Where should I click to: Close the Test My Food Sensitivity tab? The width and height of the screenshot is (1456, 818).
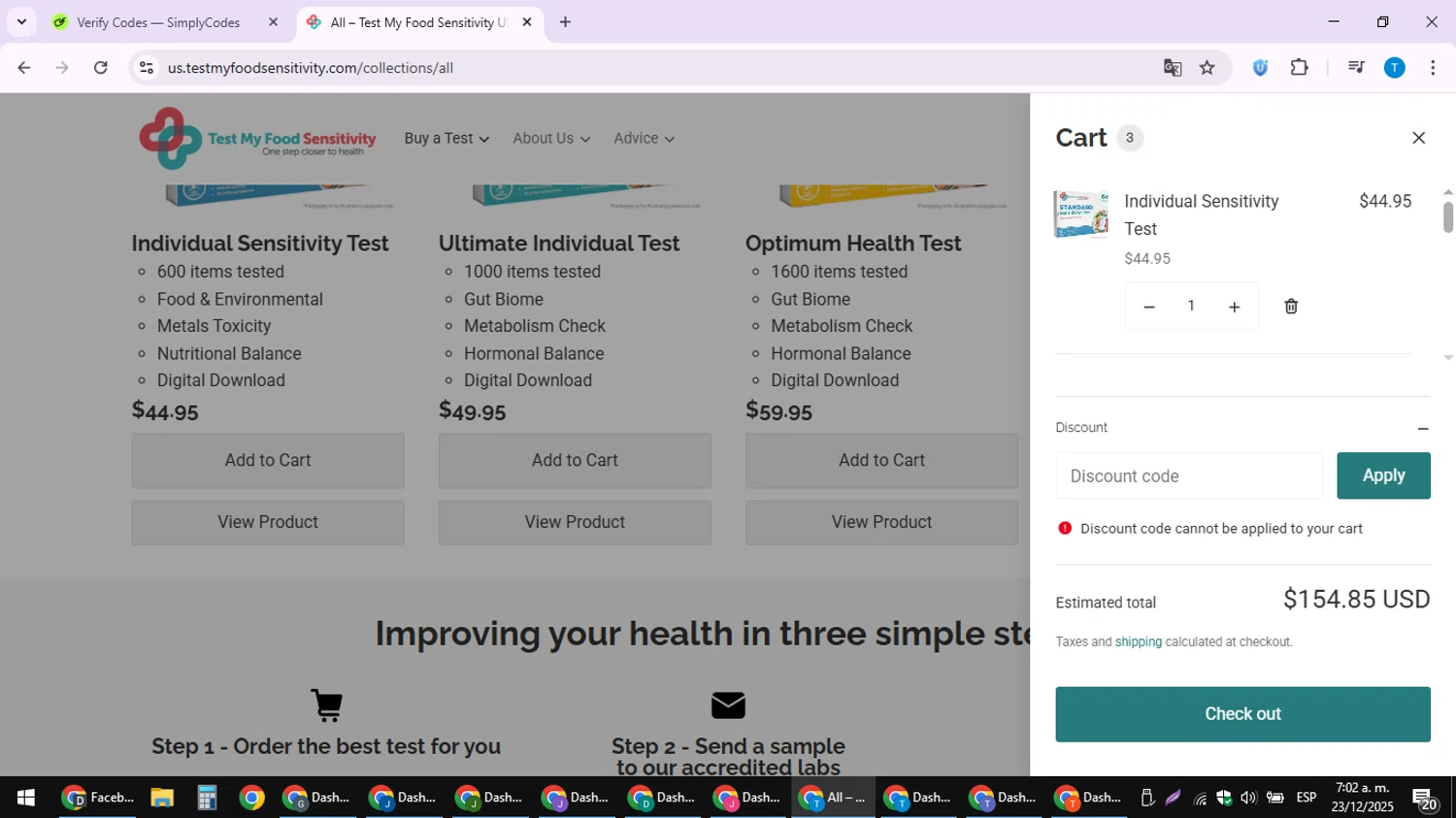tap(527, 22)
